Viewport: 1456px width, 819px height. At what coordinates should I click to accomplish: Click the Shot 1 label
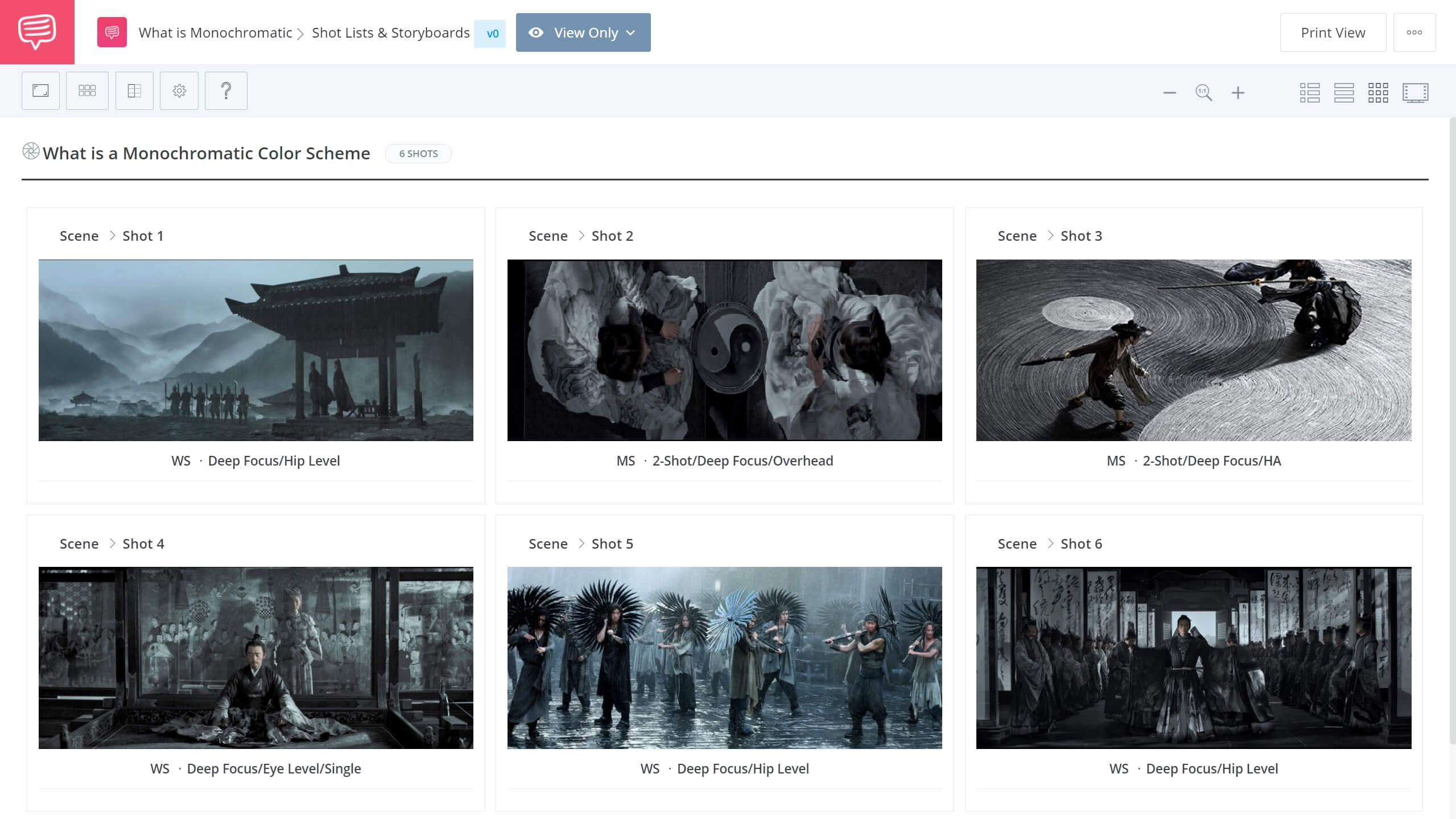(143, 236)
